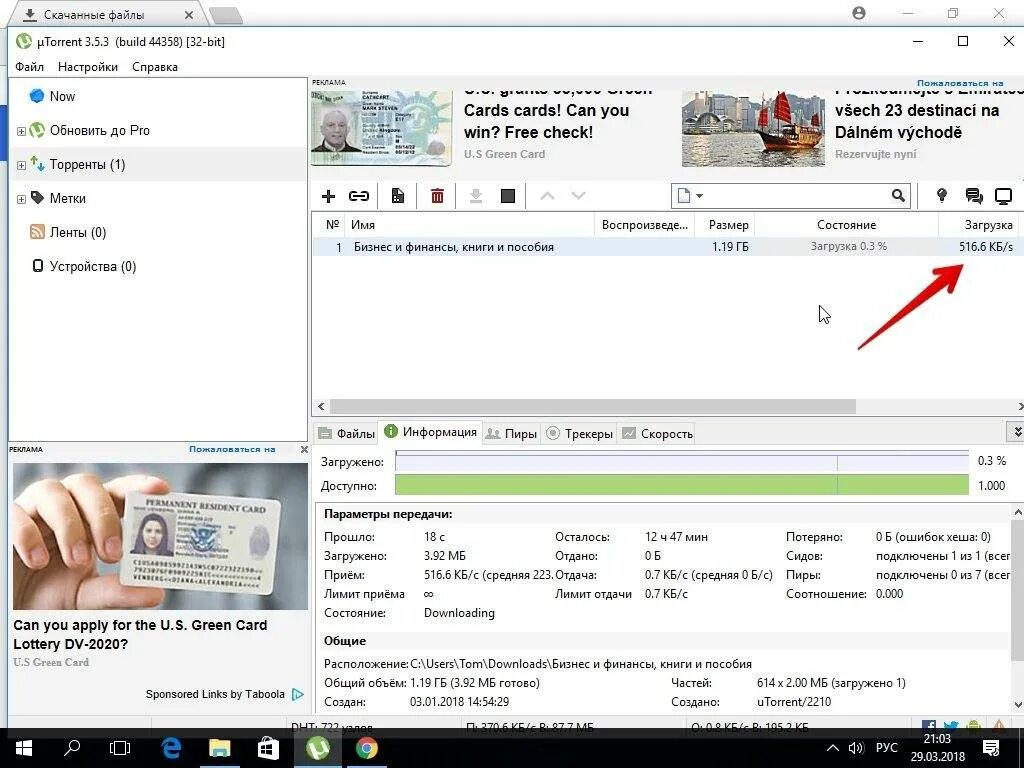Click the chat bubbles icon in toolbar
The image size is (1024, 768).
[x=974, y=195]
